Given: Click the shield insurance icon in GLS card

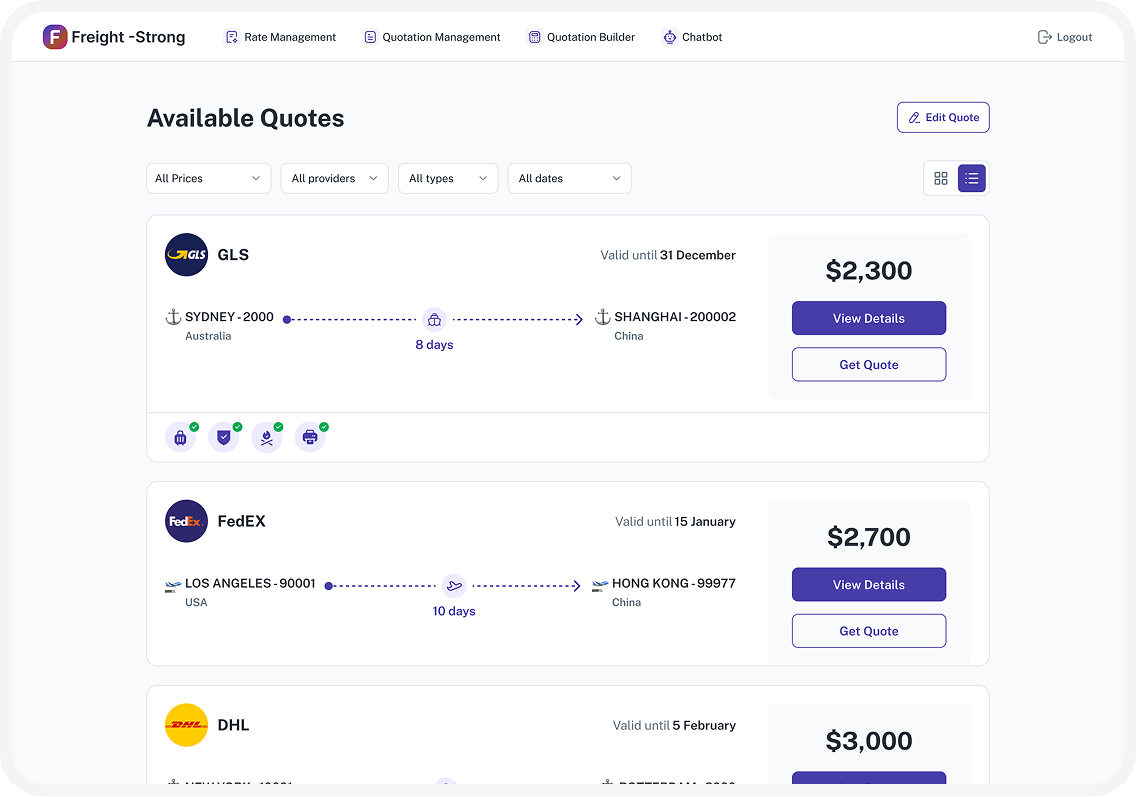Looking at the screenshot, I should pos(223,437).
